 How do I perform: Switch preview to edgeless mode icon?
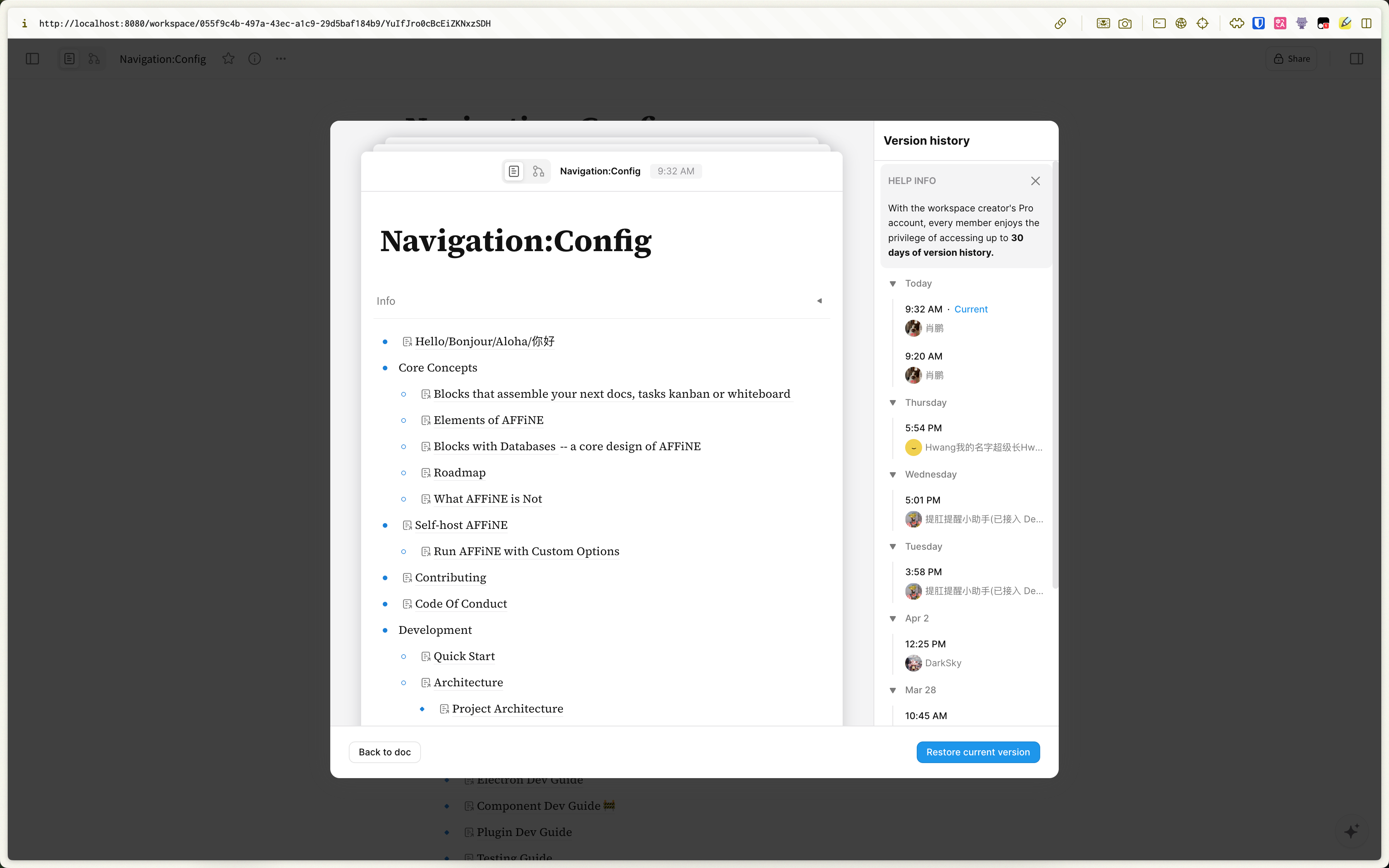point(538,171)
